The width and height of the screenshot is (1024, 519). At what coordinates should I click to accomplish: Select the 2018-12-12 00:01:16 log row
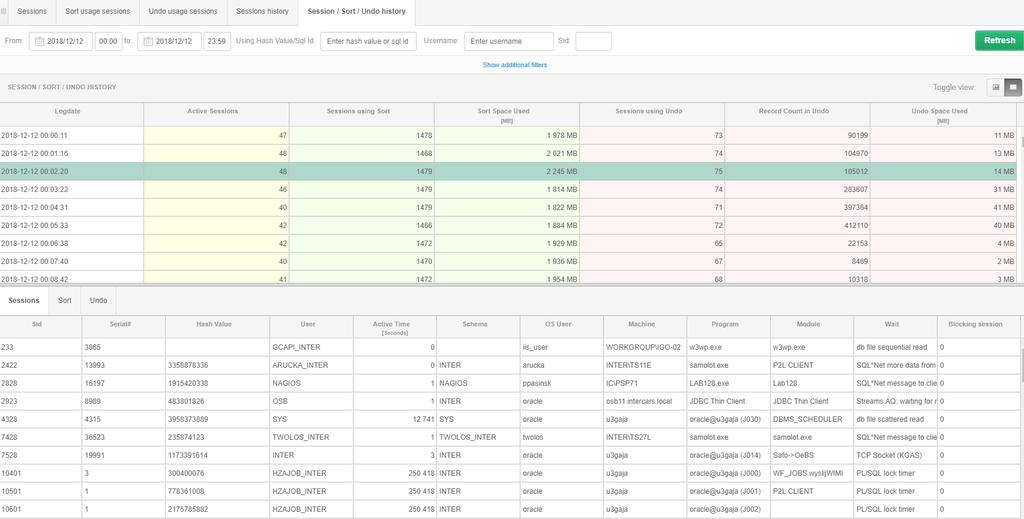508,153
